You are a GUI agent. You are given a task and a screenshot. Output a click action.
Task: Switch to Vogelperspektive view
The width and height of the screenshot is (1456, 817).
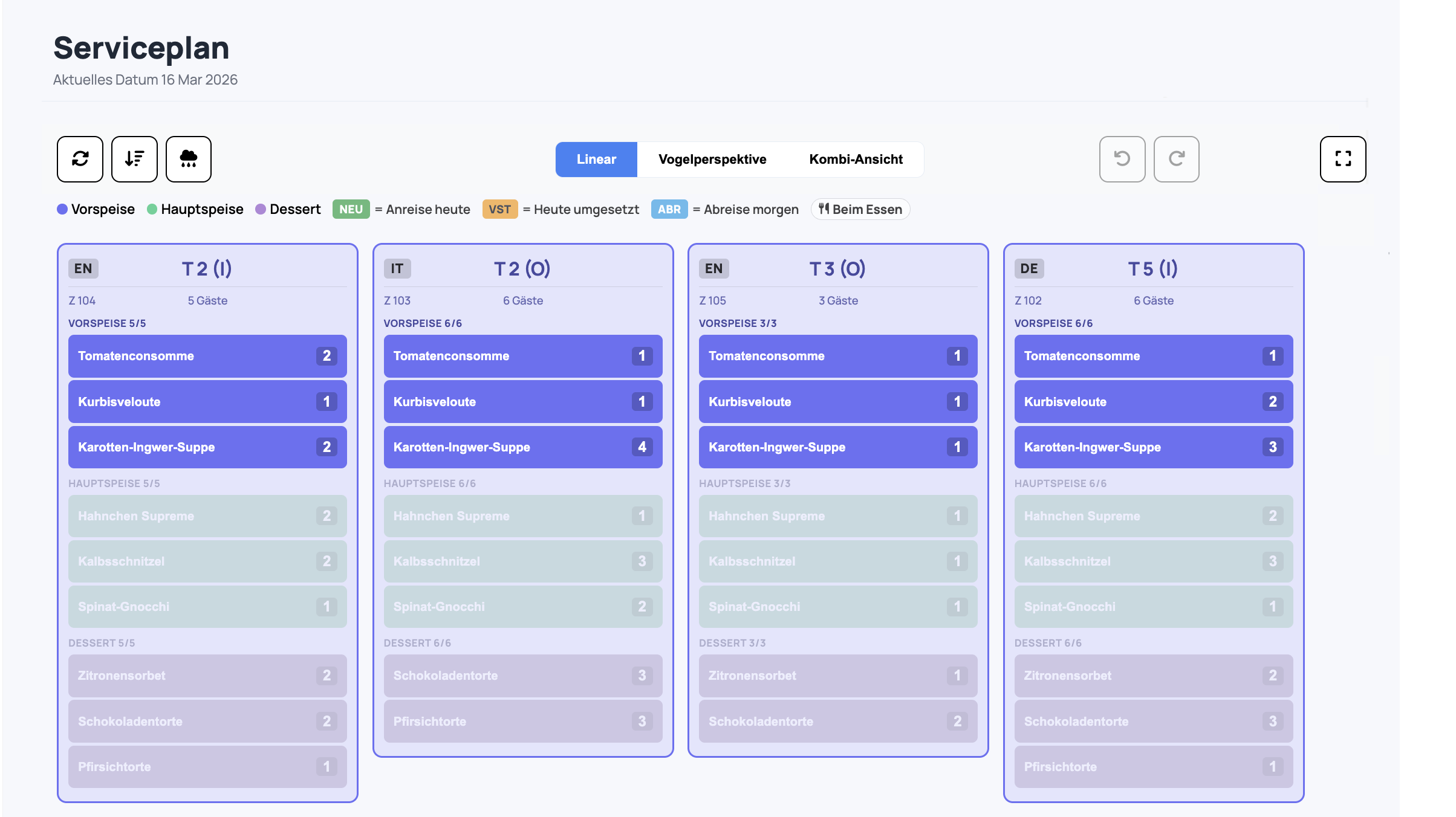[712, 159]
